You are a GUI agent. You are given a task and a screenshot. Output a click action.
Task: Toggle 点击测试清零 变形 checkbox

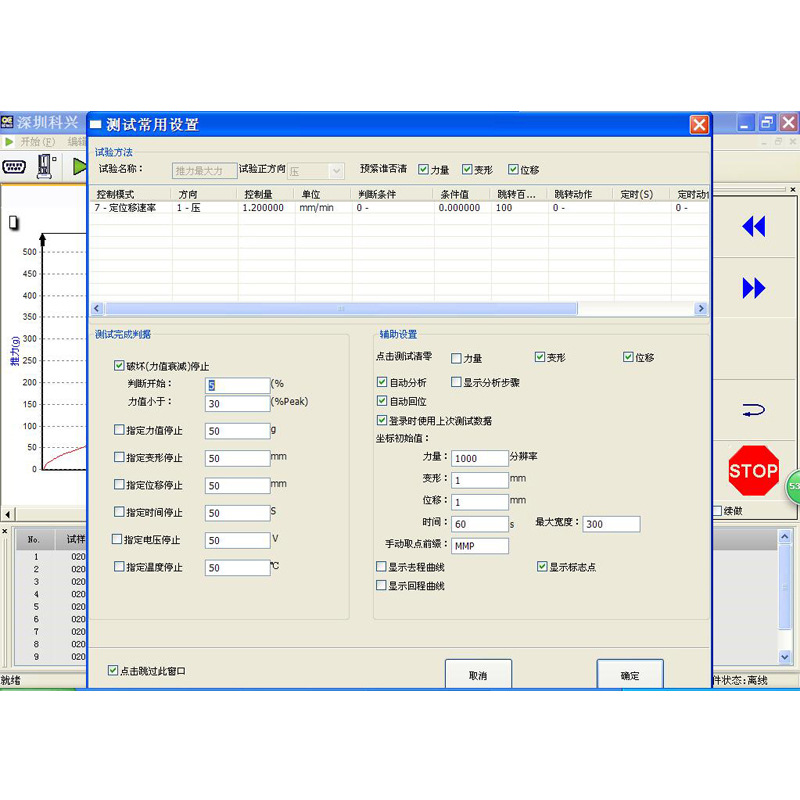point(540,357)
